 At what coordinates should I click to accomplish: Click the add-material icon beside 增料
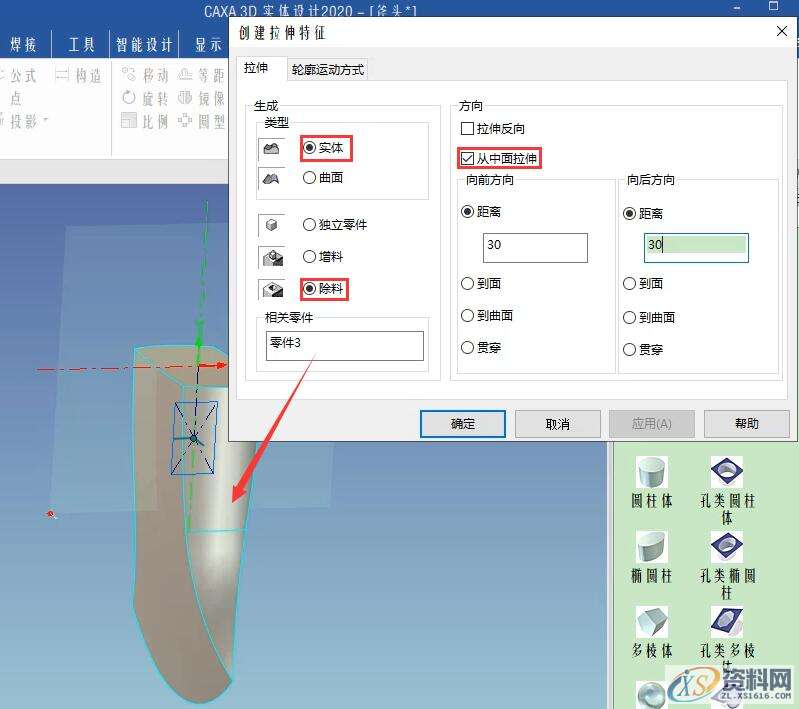pos(273,258)
